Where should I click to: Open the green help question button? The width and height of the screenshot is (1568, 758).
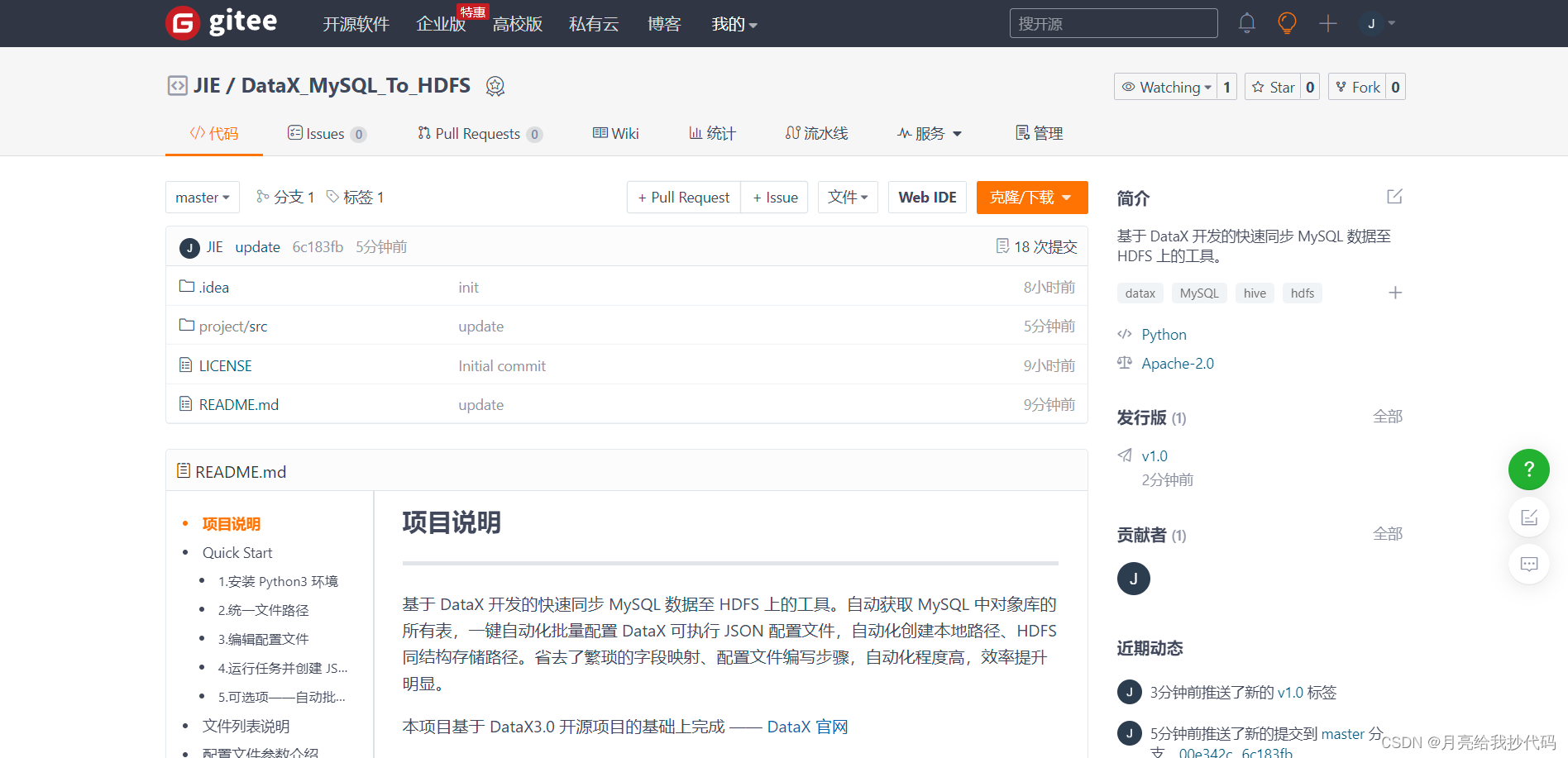(x=1529, y=470)
